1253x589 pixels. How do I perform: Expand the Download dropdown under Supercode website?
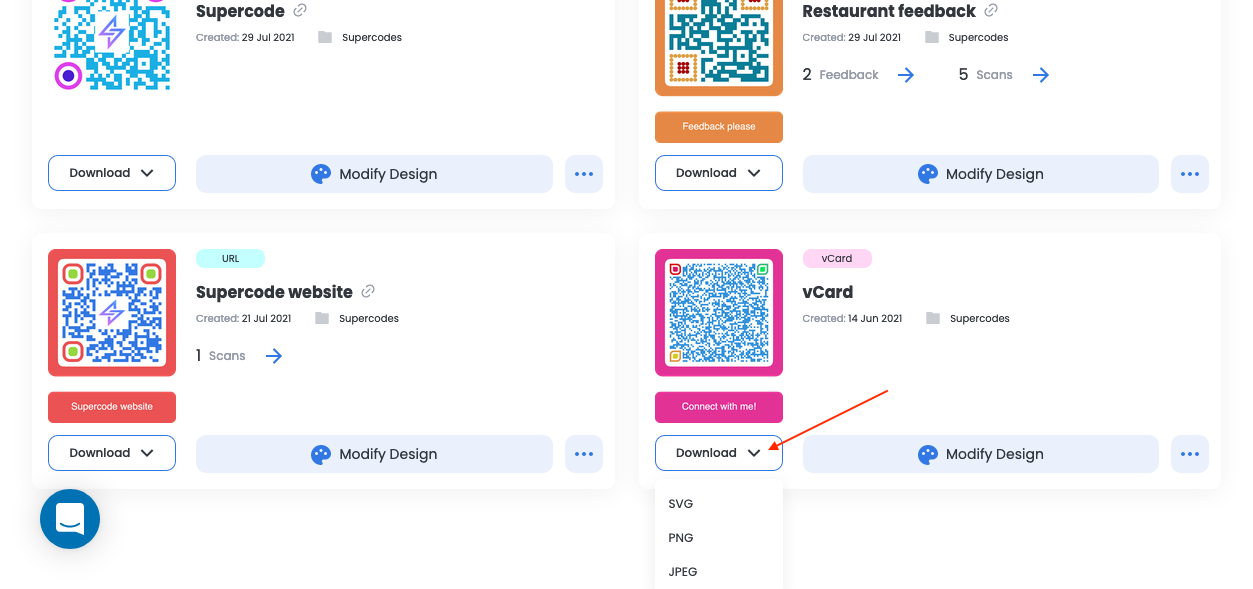111,453
